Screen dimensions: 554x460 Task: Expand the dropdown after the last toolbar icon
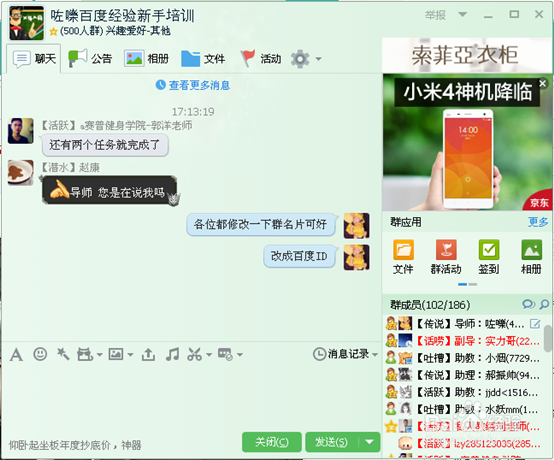(240, 354)
